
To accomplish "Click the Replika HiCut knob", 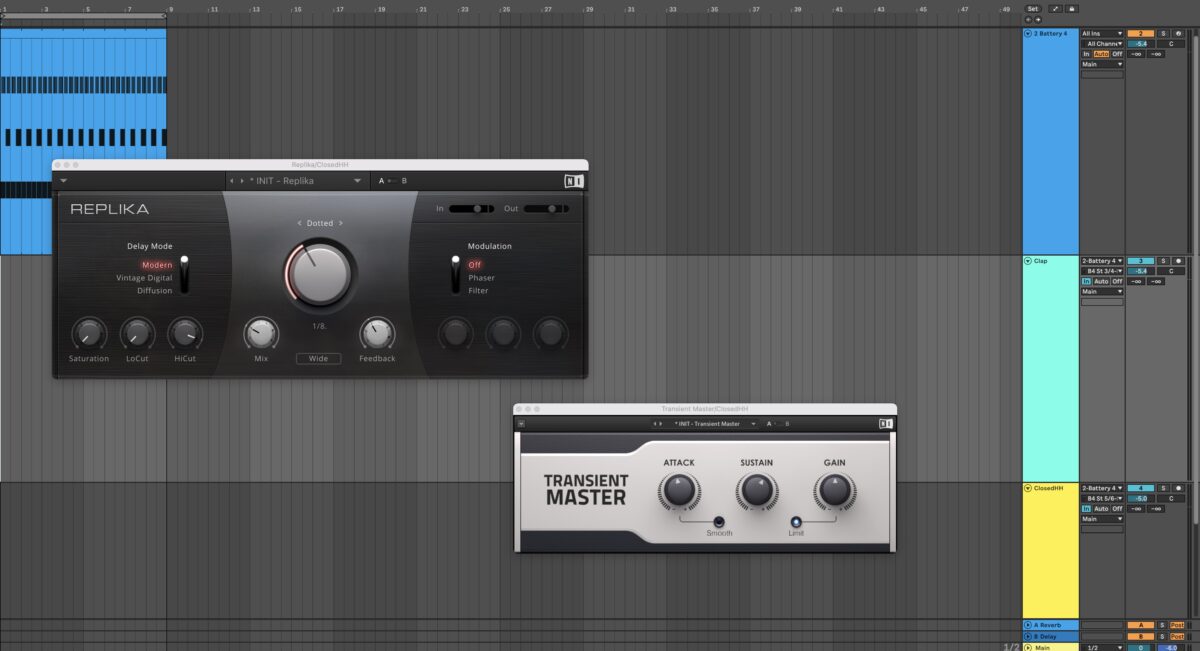I will tap(185, 334).
